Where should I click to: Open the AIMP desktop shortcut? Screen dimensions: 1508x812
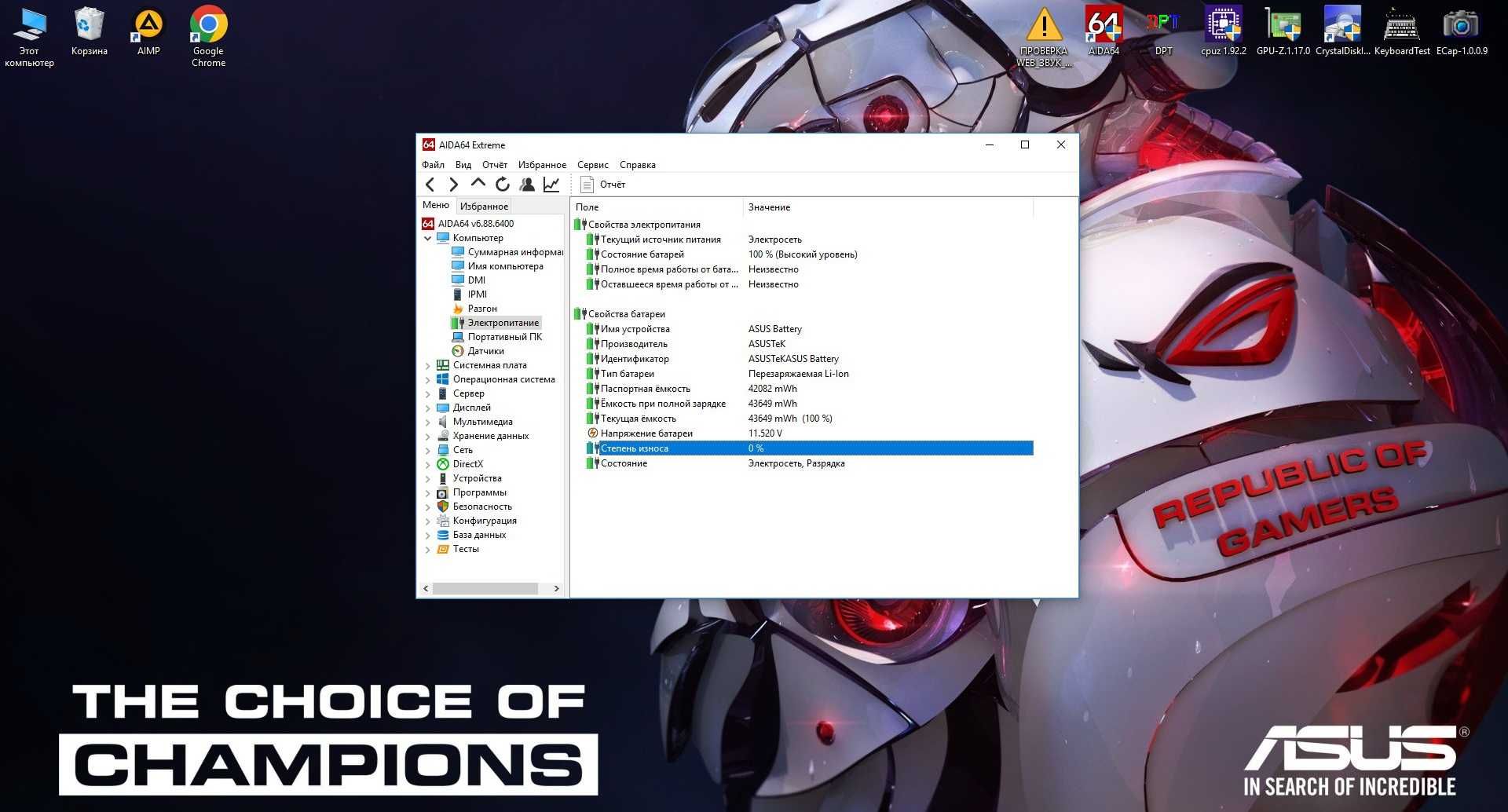click(148, 31)
